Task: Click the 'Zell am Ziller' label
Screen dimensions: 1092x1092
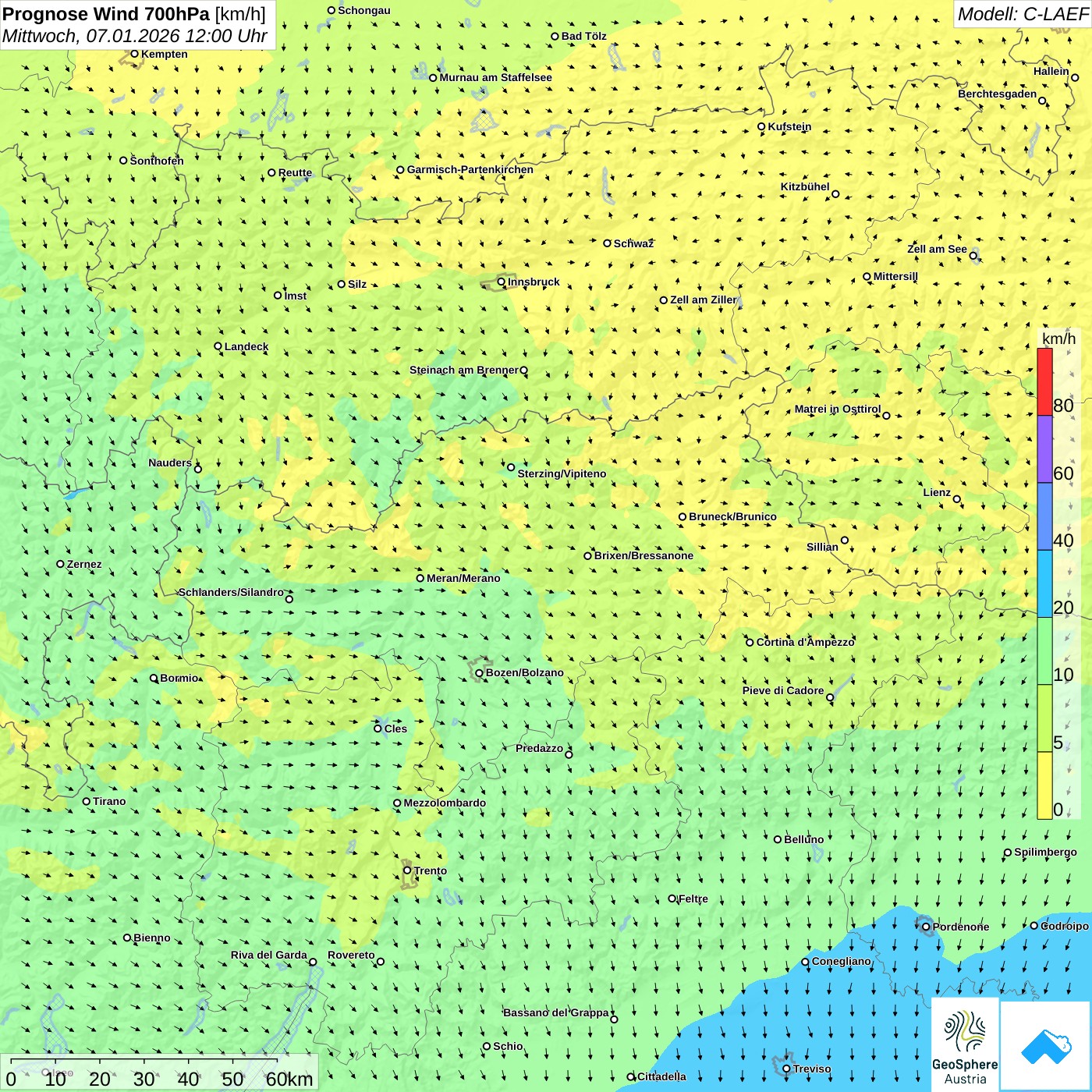Action: (703, 300)
